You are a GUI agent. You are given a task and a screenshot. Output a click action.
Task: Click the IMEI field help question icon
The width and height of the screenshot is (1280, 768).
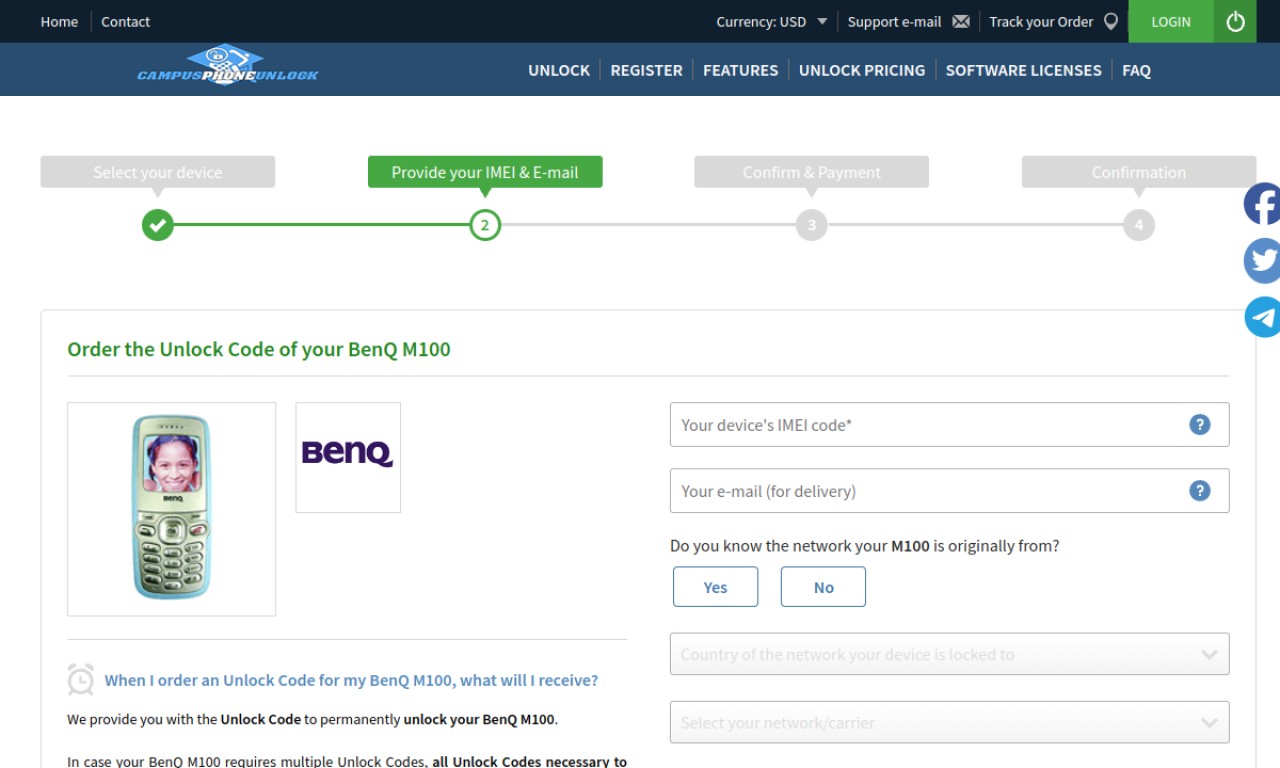click(x=1199, y=425)
